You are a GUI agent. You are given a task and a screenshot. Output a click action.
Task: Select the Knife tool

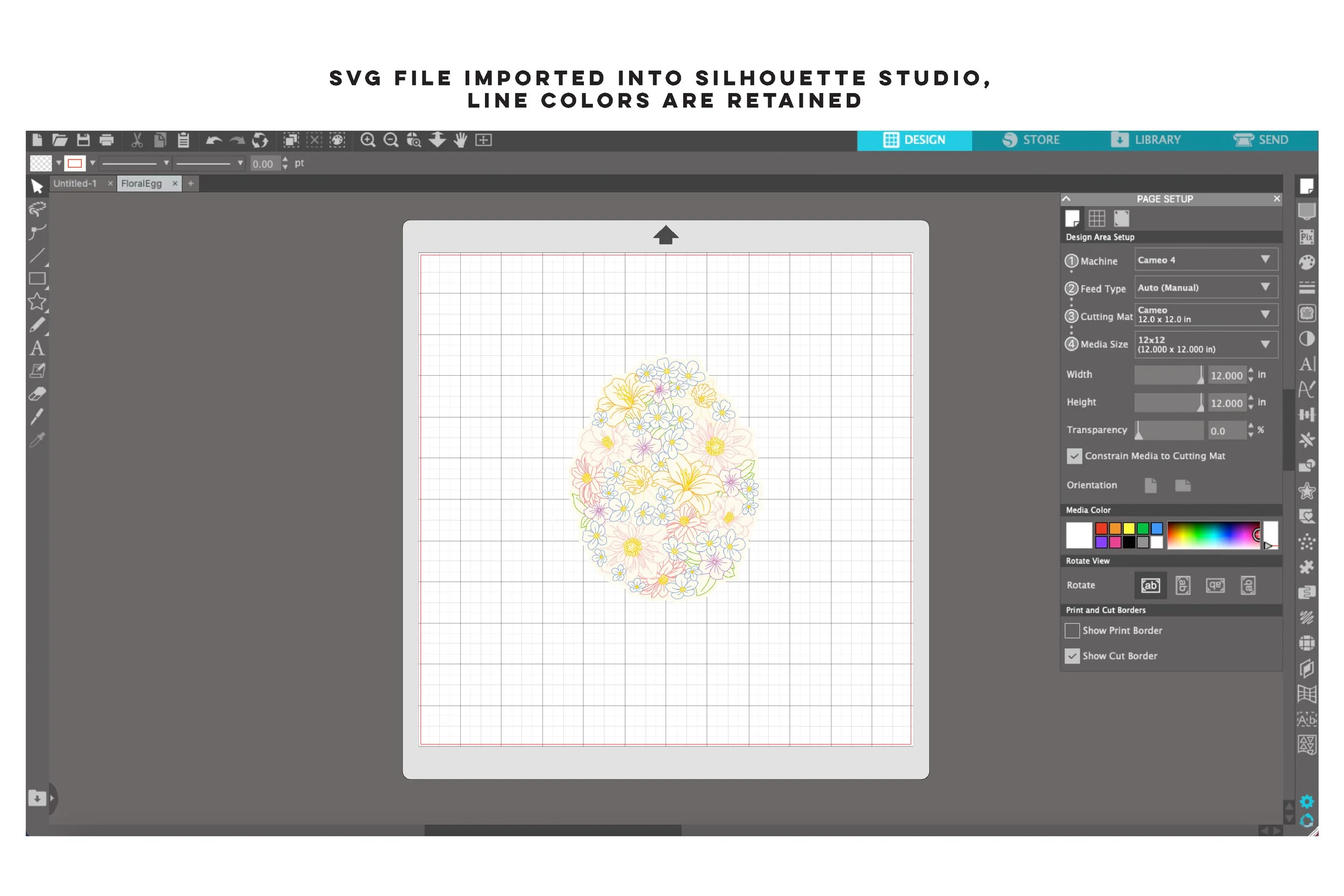click(37, 417)
